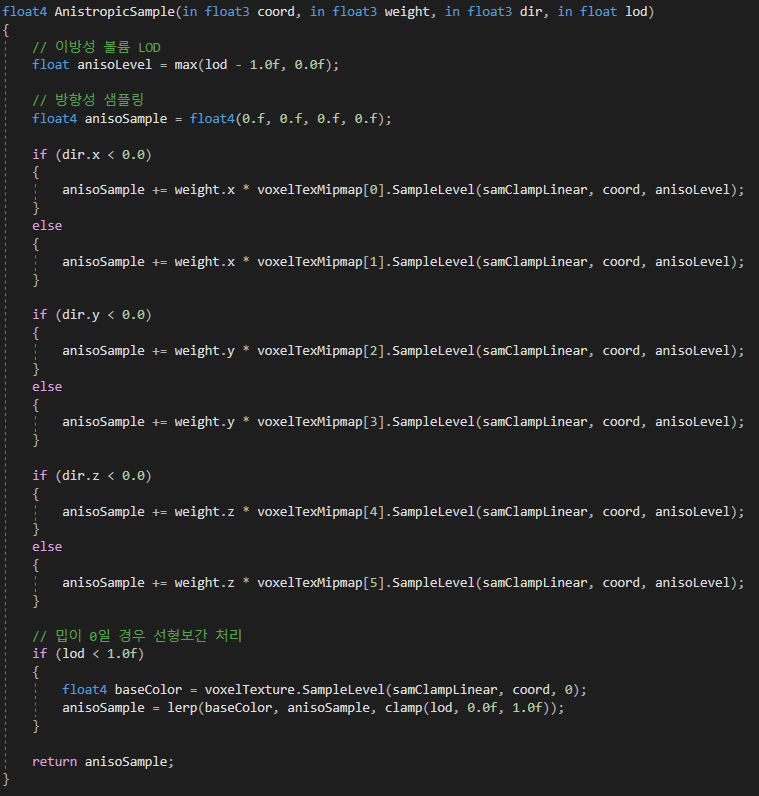This screenshot has height=796, width=759.
Task: Click the lerp(baseColor, anisoSample...) call
Action: 362,708
